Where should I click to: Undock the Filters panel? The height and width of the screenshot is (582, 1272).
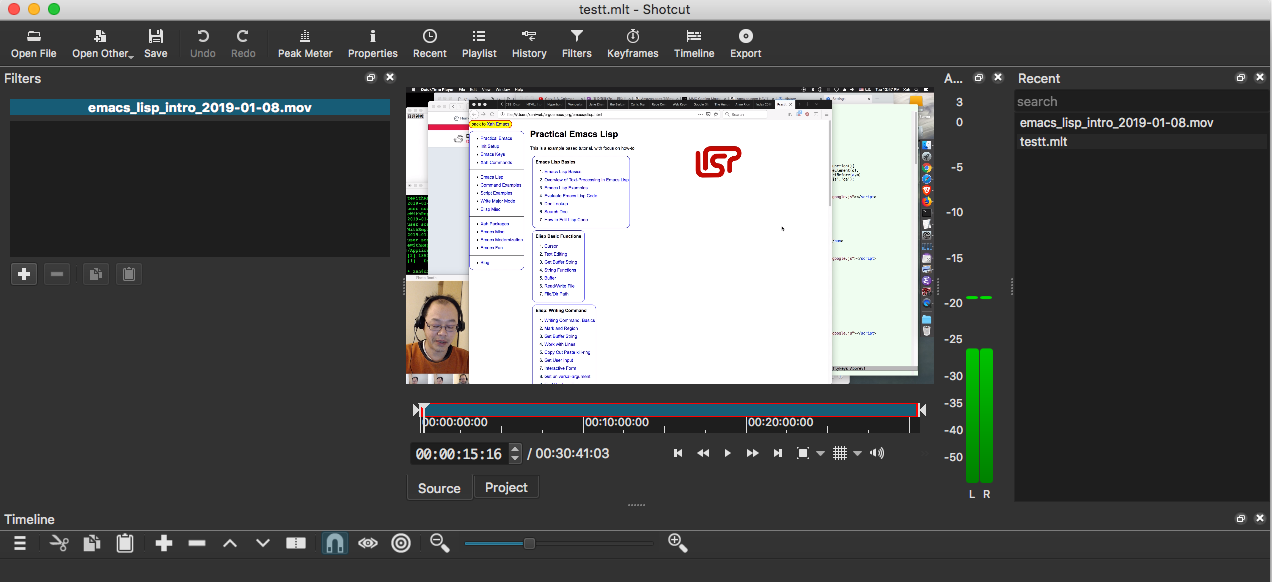(371, 78)
